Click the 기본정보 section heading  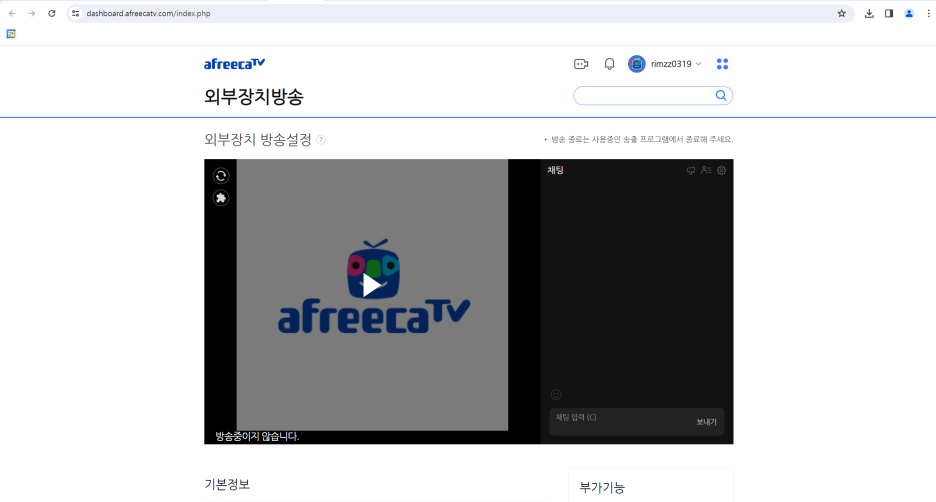click(227, 484)
